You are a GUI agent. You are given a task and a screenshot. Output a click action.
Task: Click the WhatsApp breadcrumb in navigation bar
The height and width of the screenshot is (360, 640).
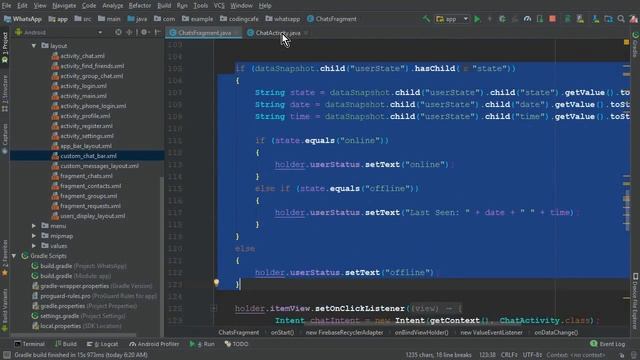[x=23, y=19]
